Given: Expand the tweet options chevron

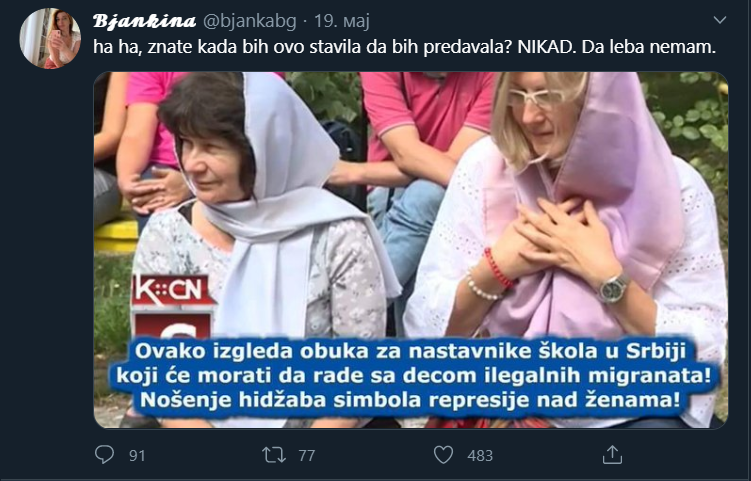Looking at the screenshot, I should tap(720, 20).
